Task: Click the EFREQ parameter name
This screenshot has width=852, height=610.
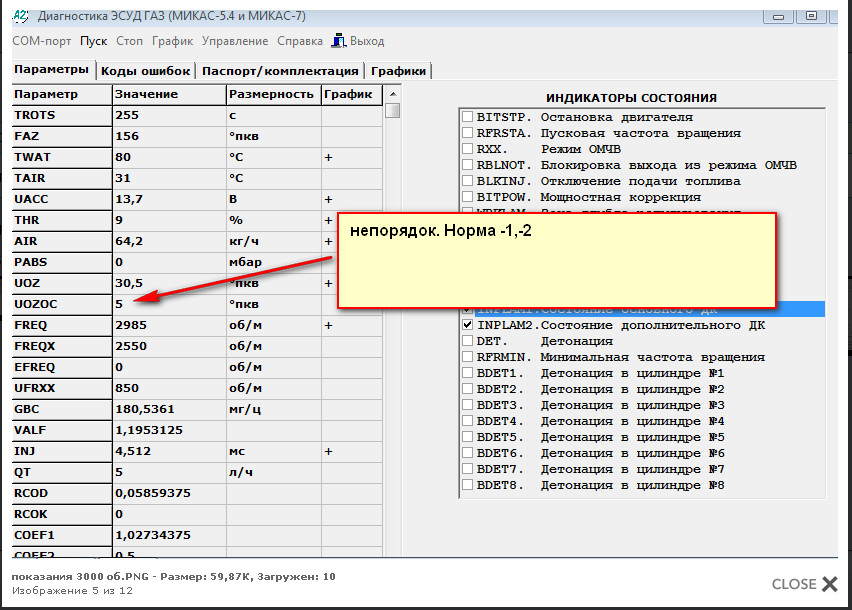Action: (34, 367)
